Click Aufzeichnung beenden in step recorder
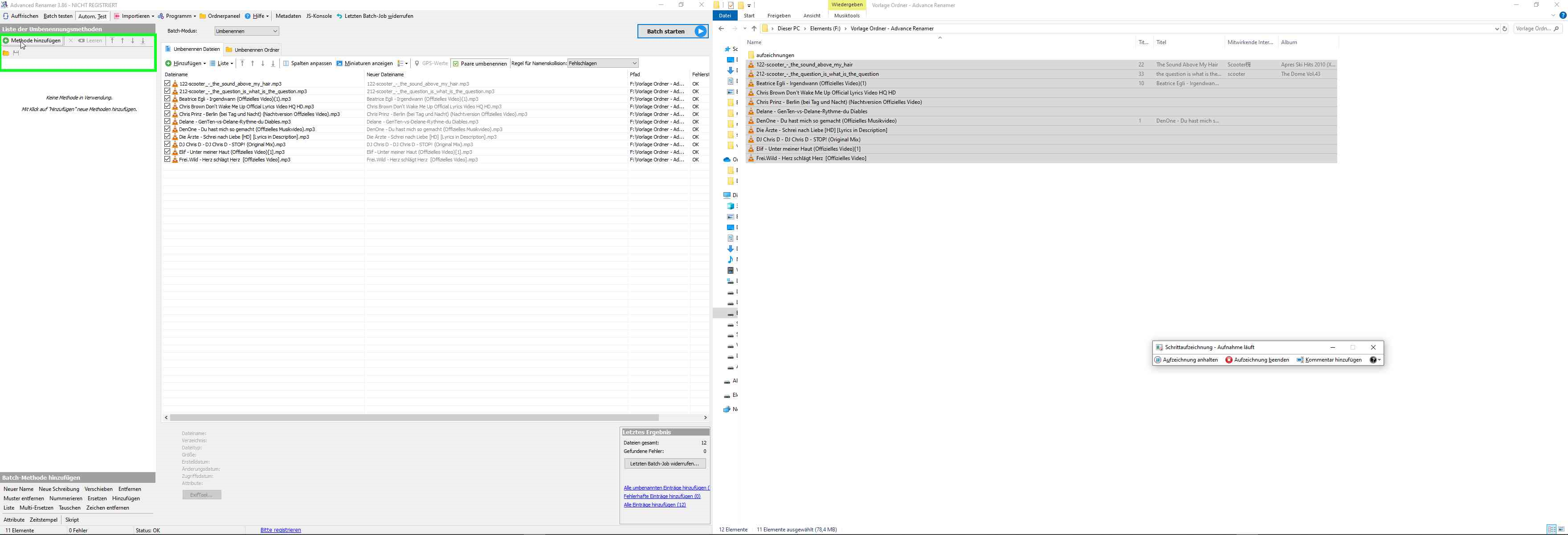The height and width of the screenshot is (535, 1568). [1257, 360]
